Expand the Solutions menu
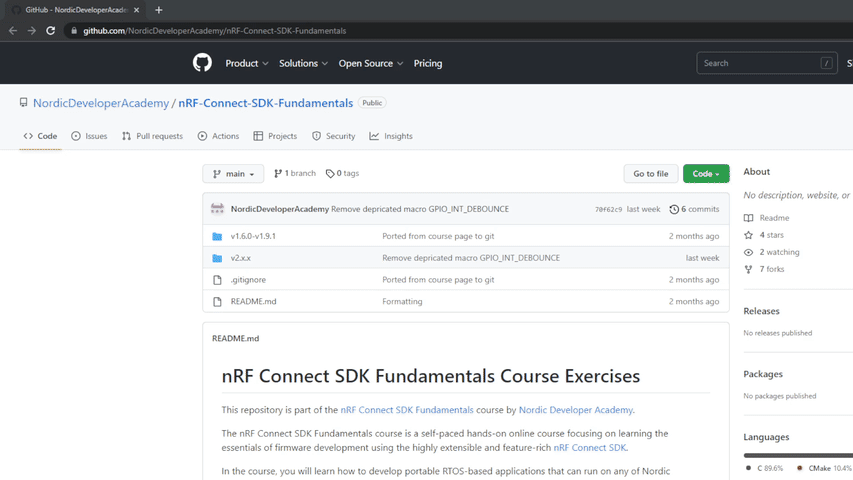Viewport: 853px width, 480px height. pos(304,63)
